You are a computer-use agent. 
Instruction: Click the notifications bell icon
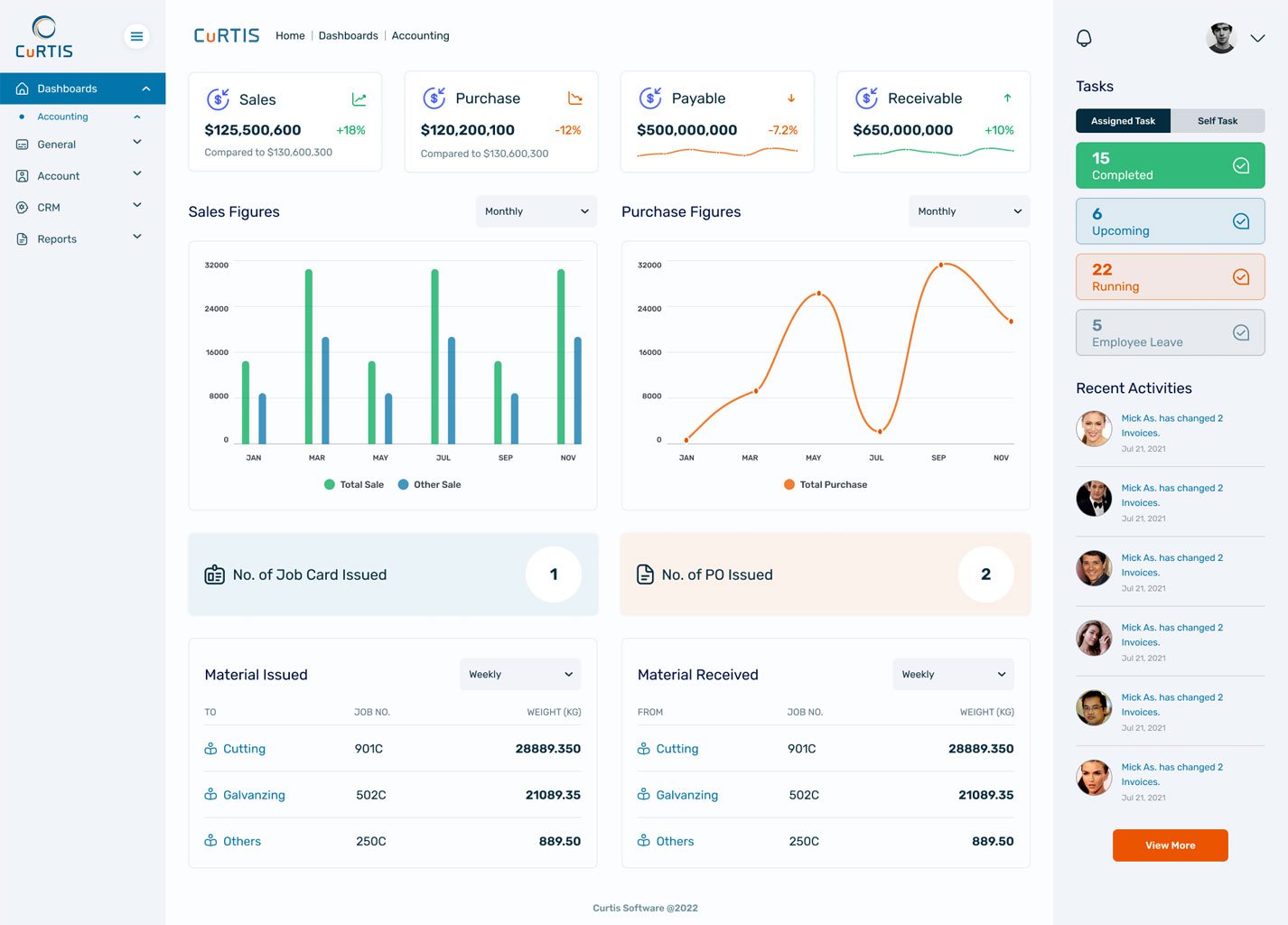[1083, 38]
